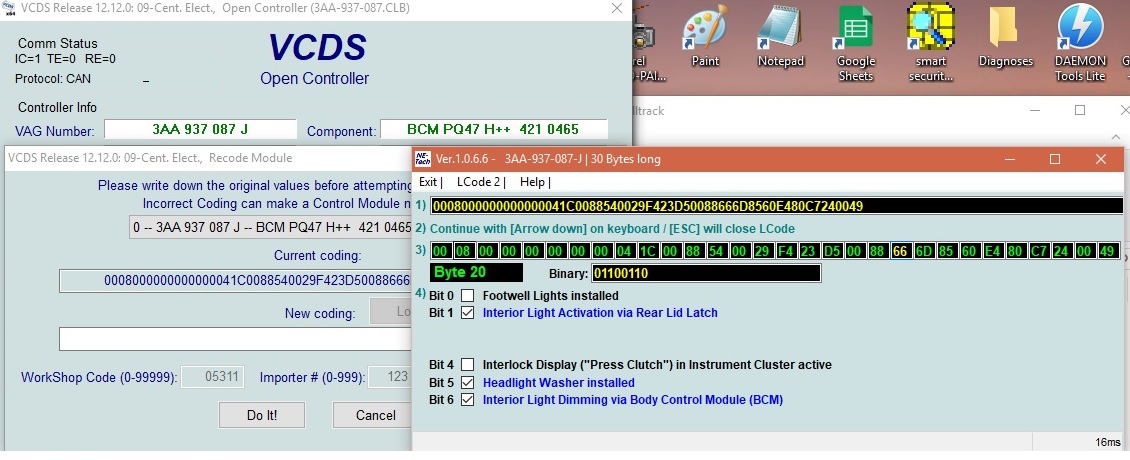This screenshot has width=1130, height=460.
Task: Open the Notepad desktop icon
Action: click(x=780, y=36)
